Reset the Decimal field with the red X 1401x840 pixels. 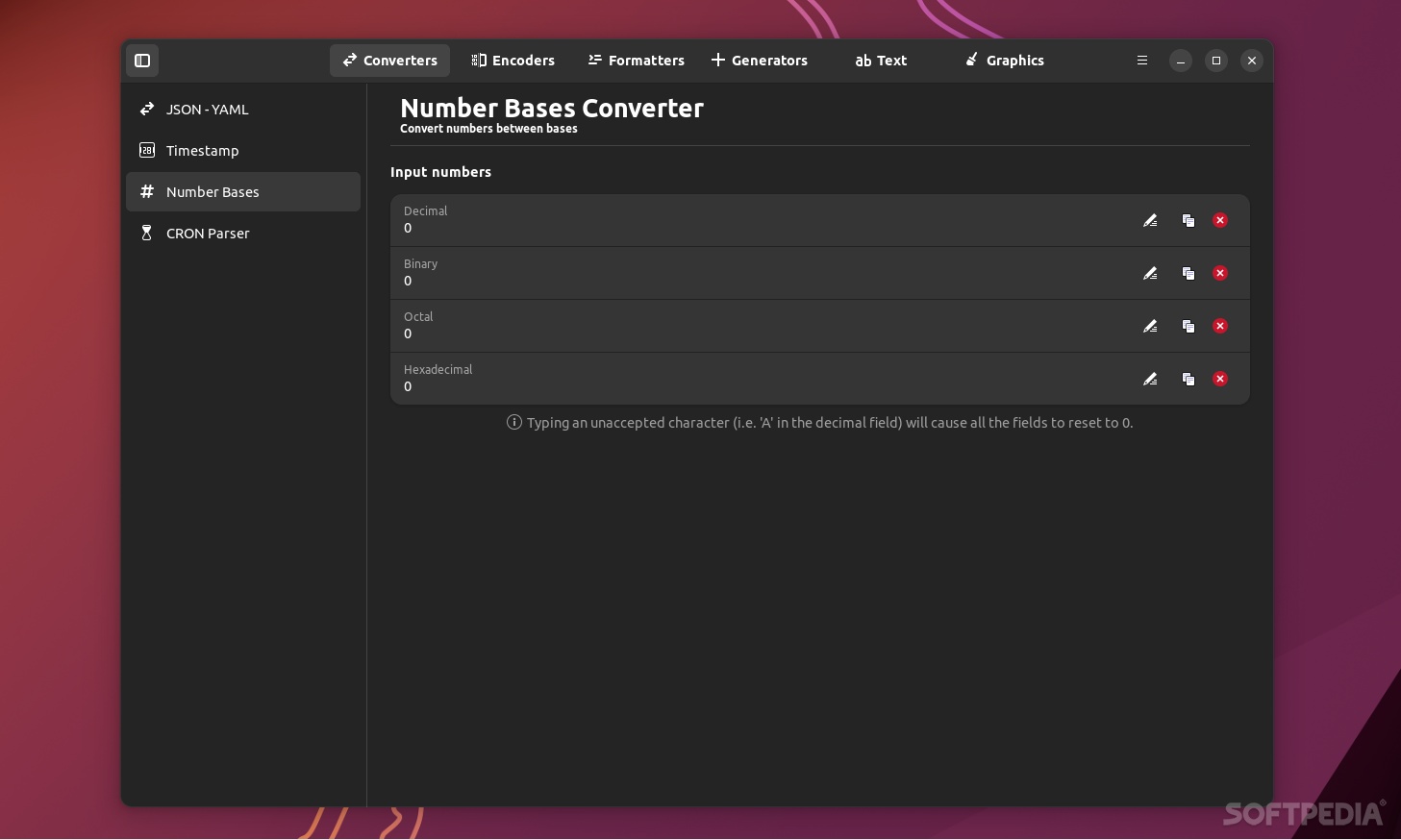pyautogui.click(x=1220, y=220)
